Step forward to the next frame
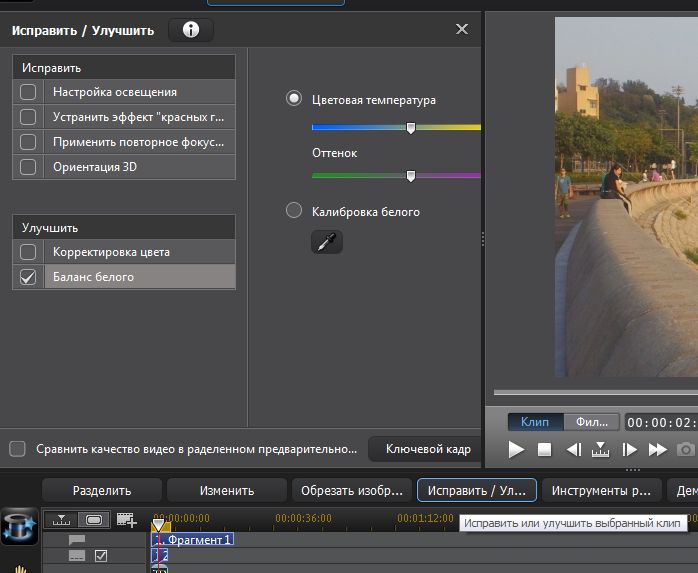Image resolution: width=698 pixels, height=573 pixels. (630, 450)
